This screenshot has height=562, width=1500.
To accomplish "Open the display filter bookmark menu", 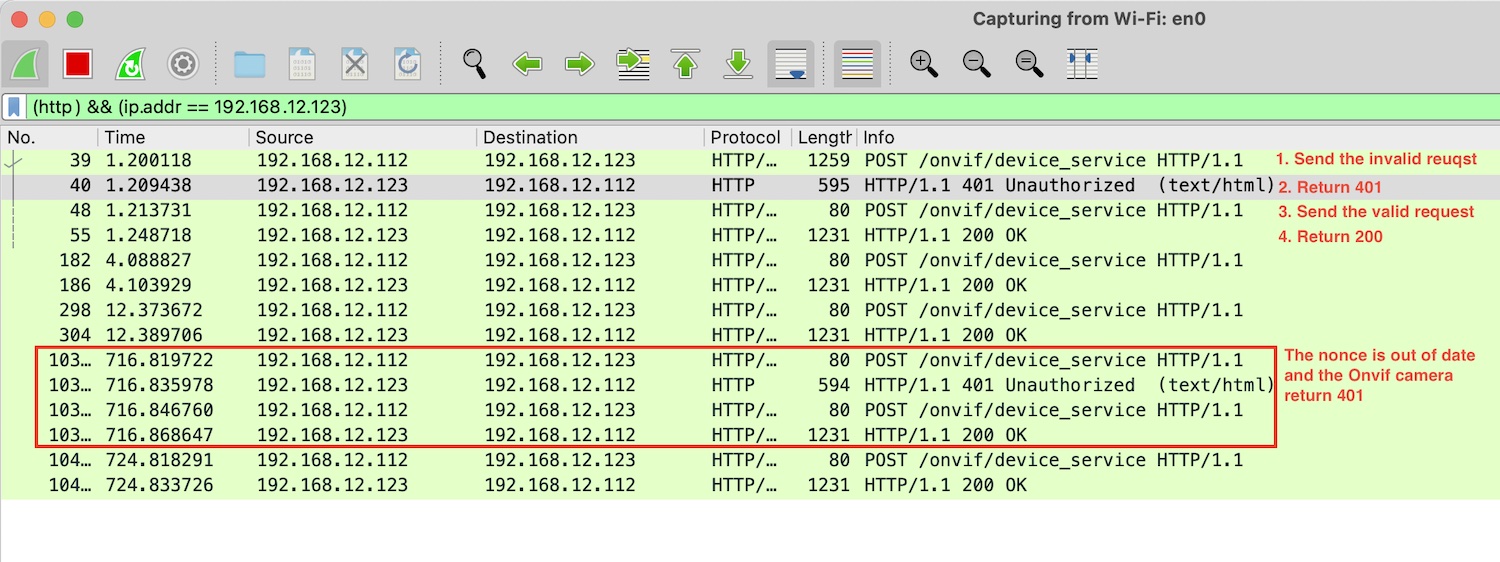I will click(x=14, y=107).
